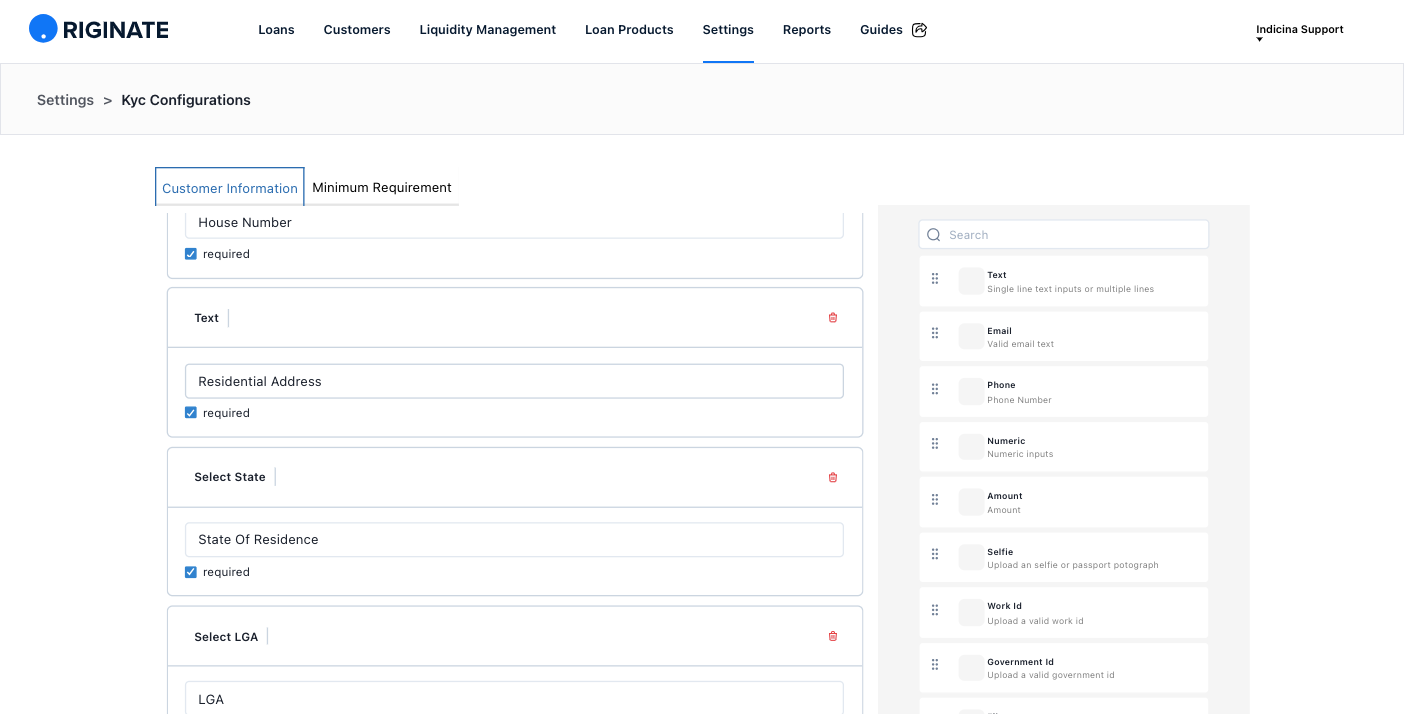Grab the drag handle for Amount component
The image size is (1404, 714).
pyautogui.click(x=935, y=500)
